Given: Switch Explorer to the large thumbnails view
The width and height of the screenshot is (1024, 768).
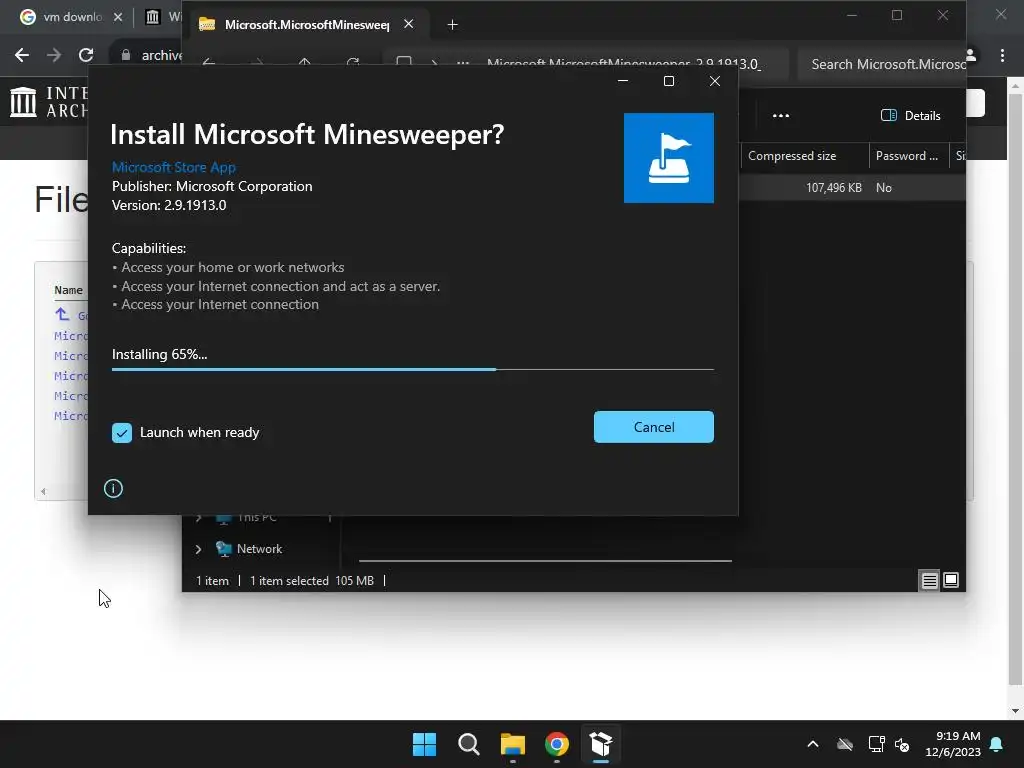Looking at the screenshot, I should click(951, 580).
